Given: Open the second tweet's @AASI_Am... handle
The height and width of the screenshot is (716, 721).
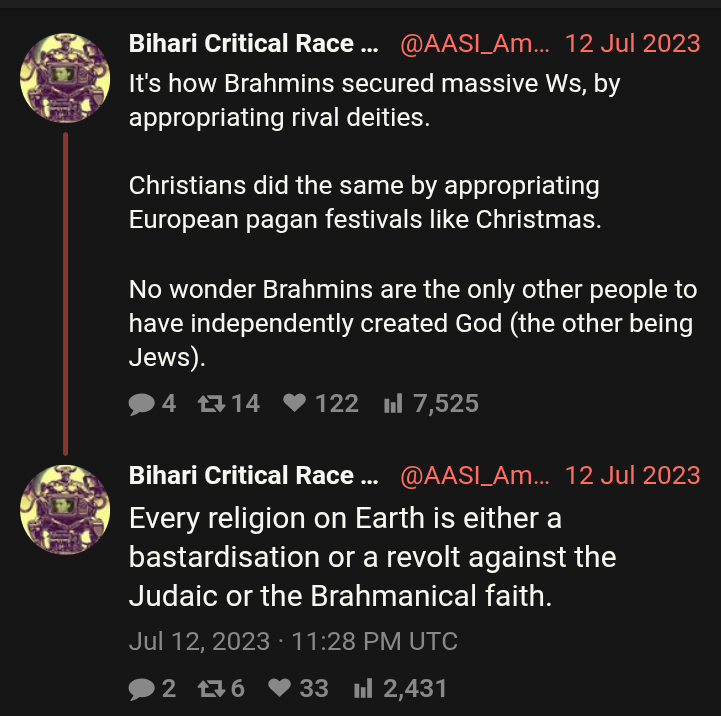Looking at the screenshot, I should tap(474, 476).
